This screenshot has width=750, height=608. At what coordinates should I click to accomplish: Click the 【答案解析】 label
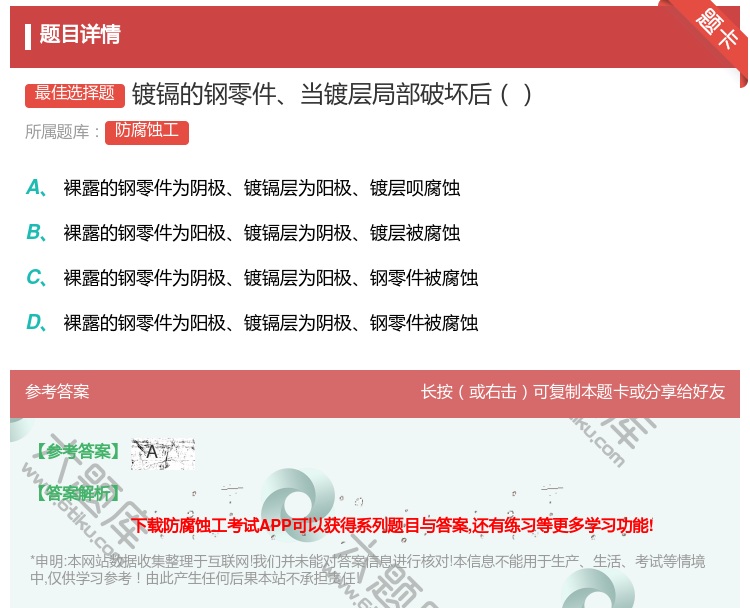click(79, 493)
